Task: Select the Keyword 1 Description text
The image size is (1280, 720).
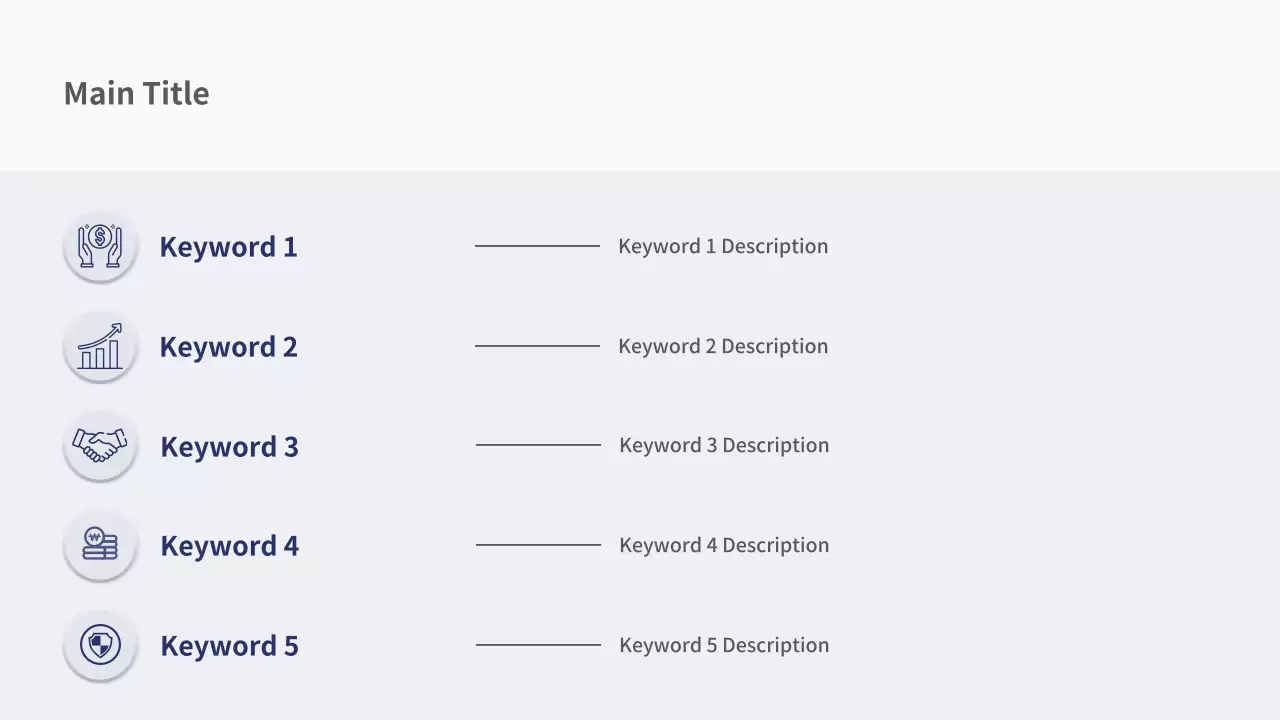Action: pyautogui.click(x=723, y=246)
